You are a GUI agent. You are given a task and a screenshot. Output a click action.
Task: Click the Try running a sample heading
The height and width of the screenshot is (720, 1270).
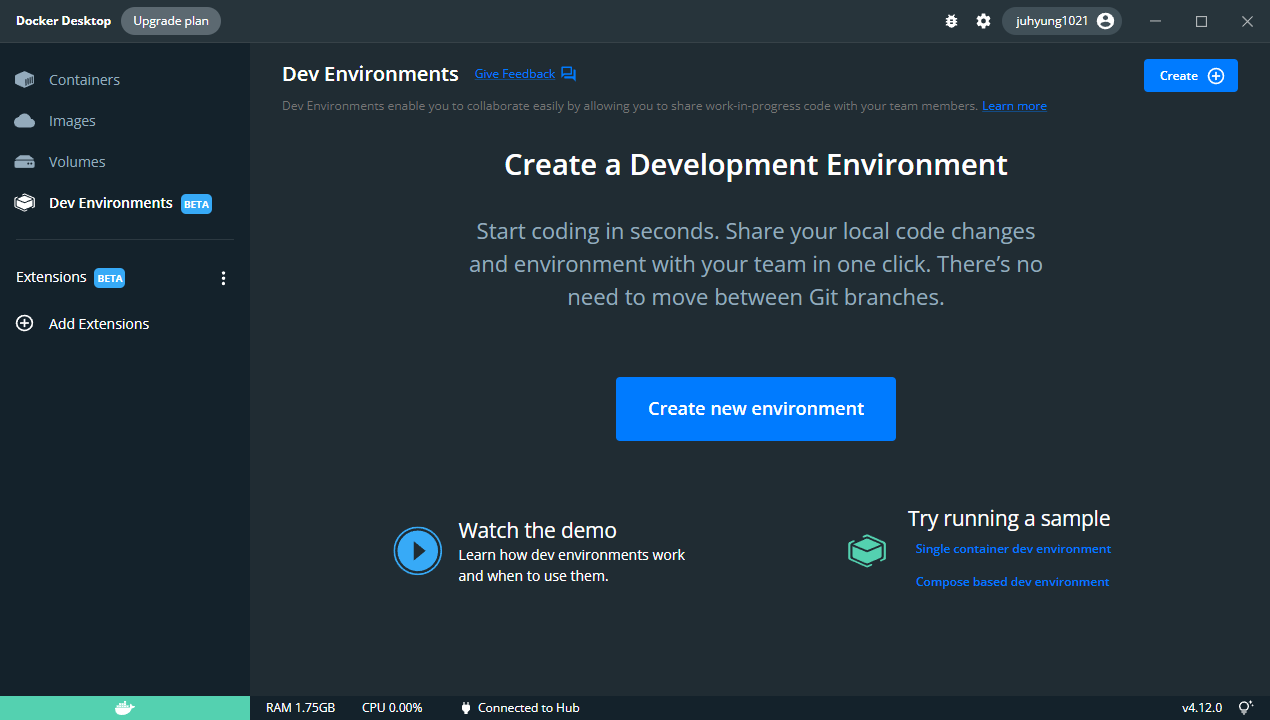(1009, 518)
